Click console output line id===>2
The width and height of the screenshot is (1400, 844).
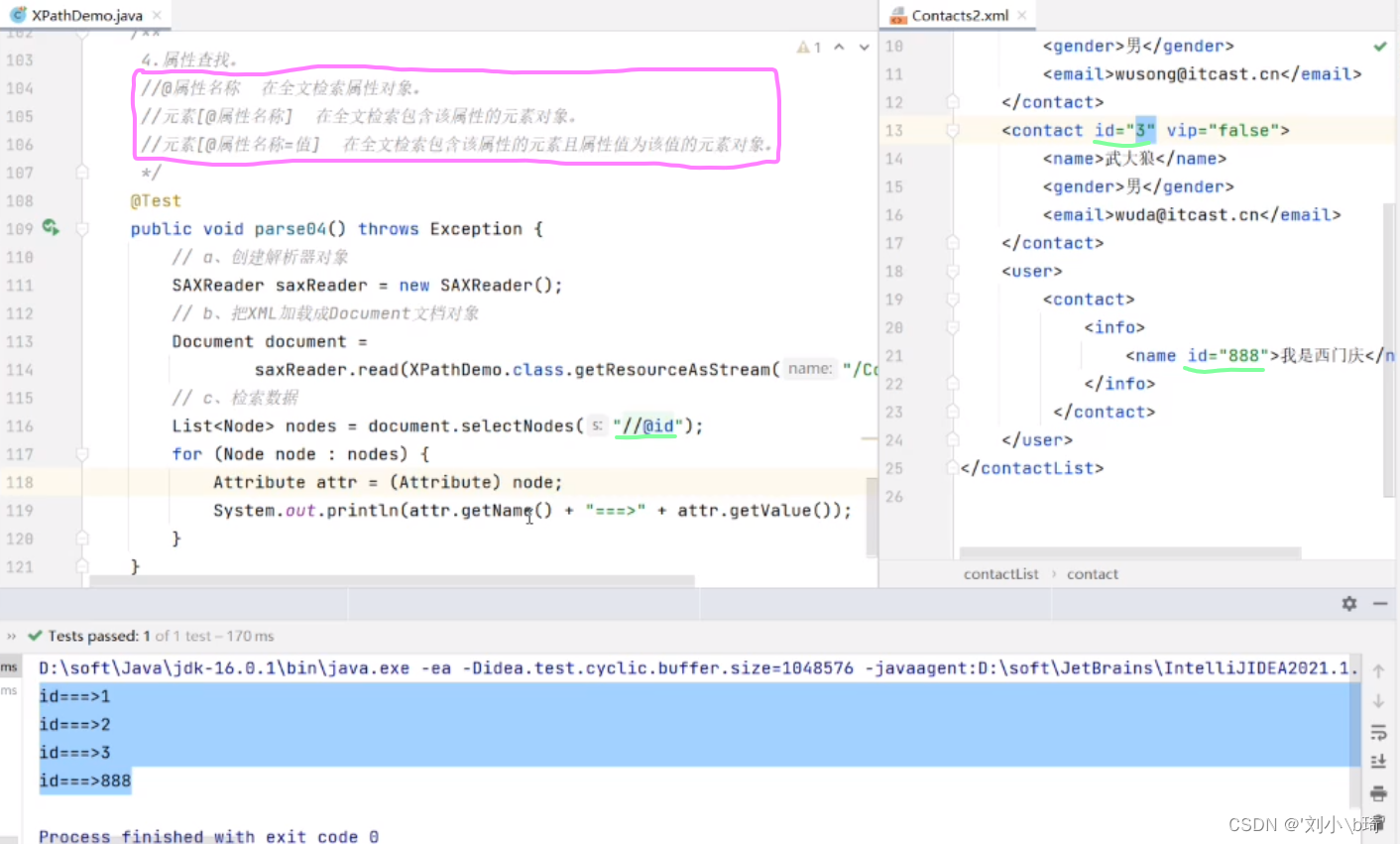coord(74,725)
